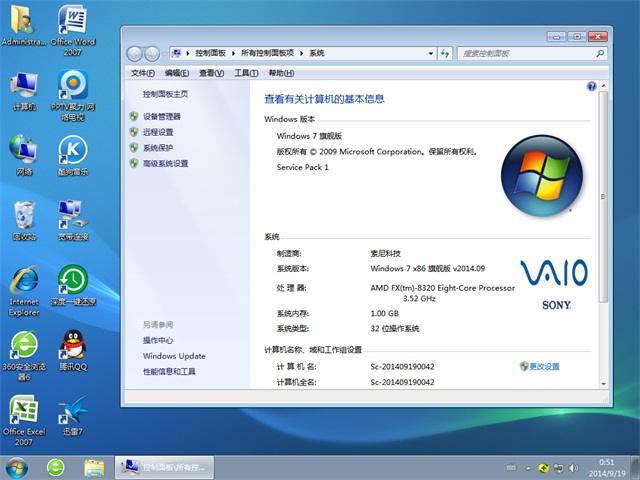Click the blue help icon below the search box
This screenshot has width=640, height=480.
pos(591,88)
